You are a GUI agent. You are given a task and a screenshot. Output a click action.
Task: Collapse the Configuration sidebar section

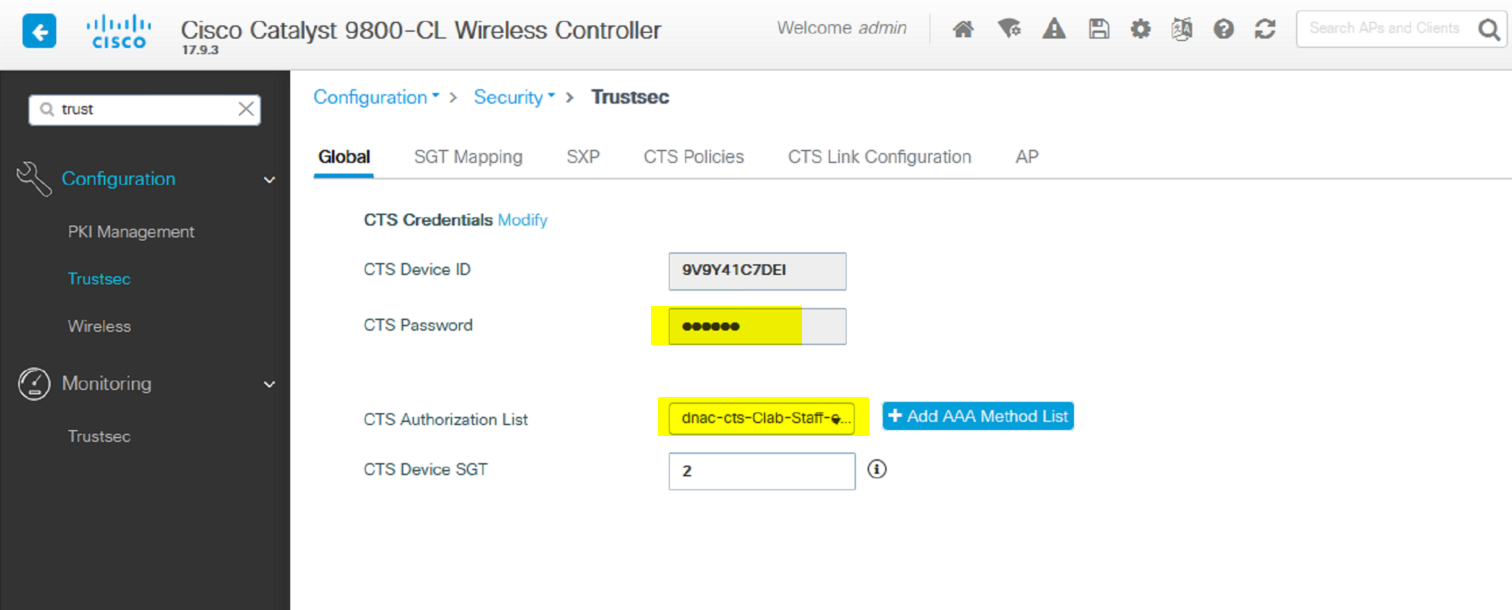269,180
